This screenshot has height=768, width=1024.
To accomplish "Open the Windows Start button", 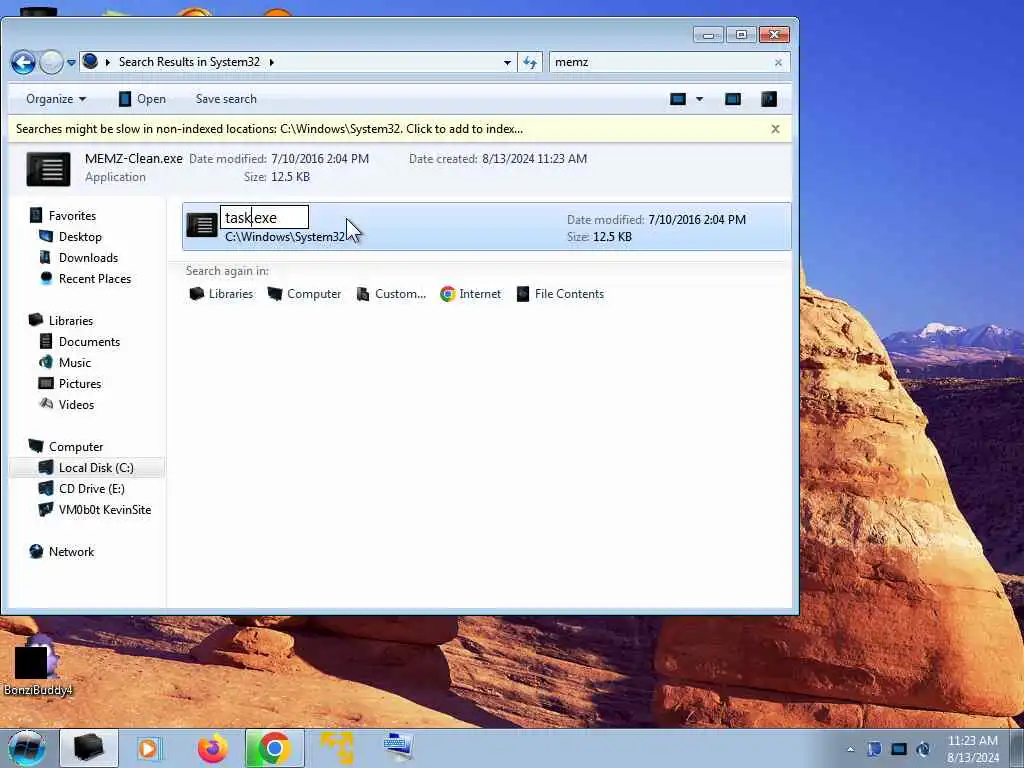I will coord(27,748).
